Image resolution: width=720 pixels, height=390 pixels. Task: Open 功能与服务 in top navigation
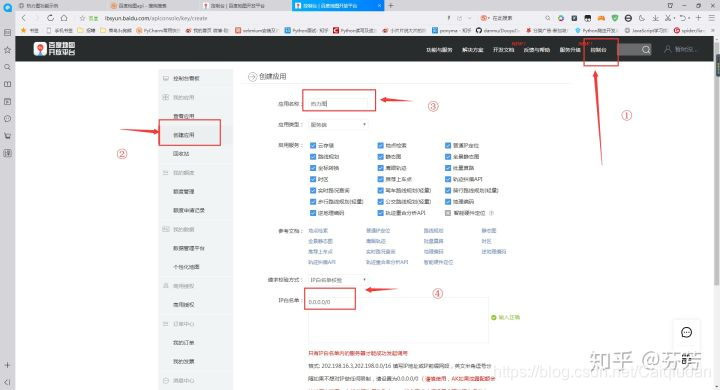coord(439,50)
